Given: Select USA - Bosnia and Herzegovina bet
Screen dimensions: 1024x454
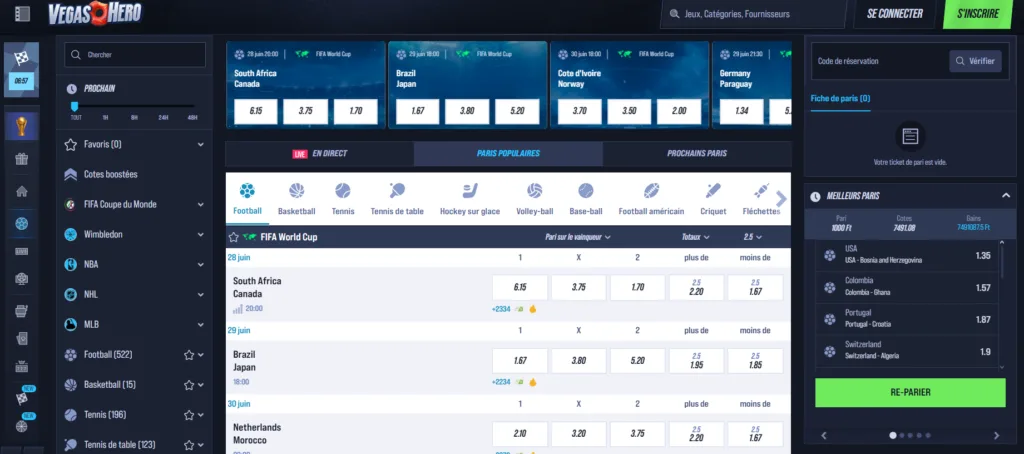Looking at the screenshot, I should 906,255.
